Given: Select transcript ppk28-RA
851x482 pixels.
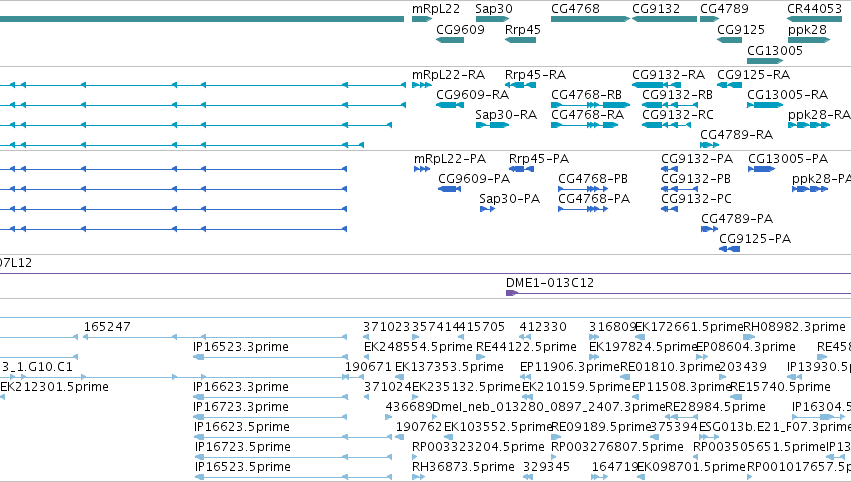Looking at the screenshot, I should [x=820, y=115].
